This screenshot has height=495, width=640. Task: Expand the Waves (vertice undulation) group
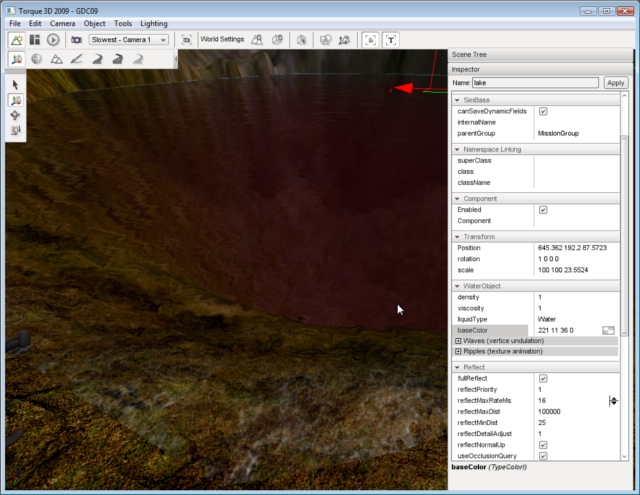click(x=459, y=341)
